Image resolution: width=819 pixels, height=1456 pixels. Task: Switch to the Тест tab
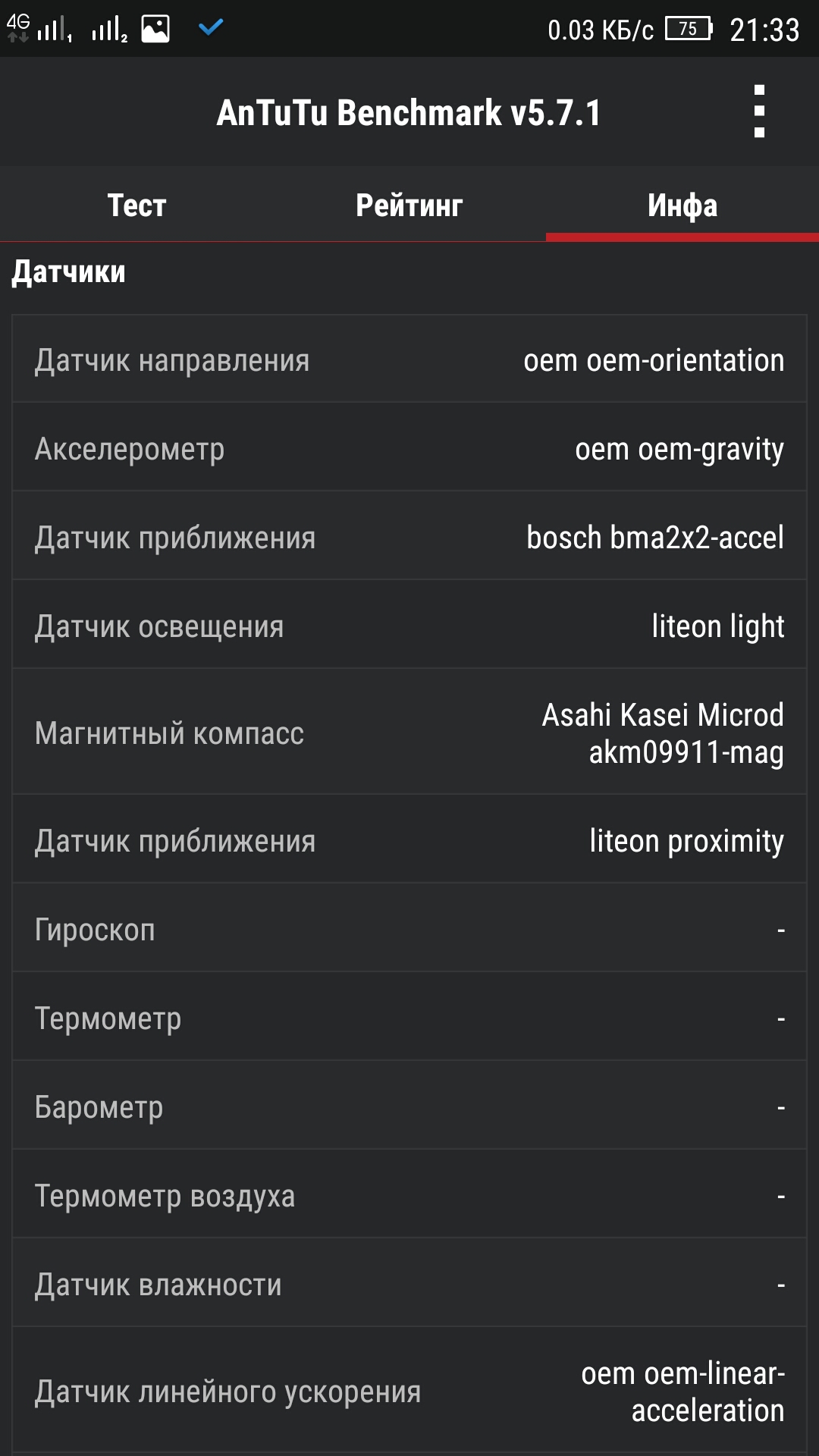[136, 205]
